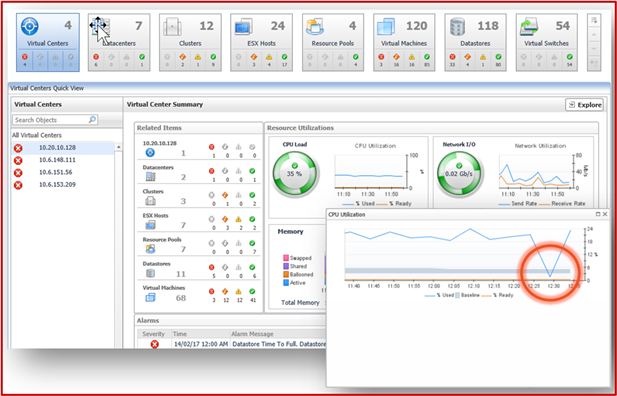Click the fatal severity icon in Alarms row

point(155,344)
